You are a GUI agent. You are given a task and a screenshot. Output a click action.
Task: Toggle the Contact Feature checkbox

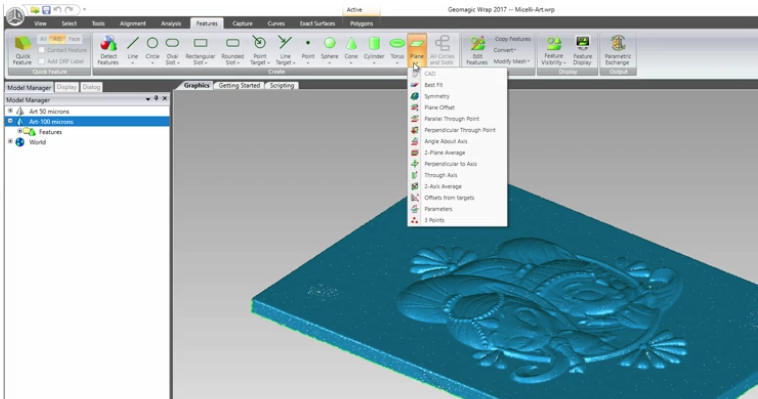(42, 50)
